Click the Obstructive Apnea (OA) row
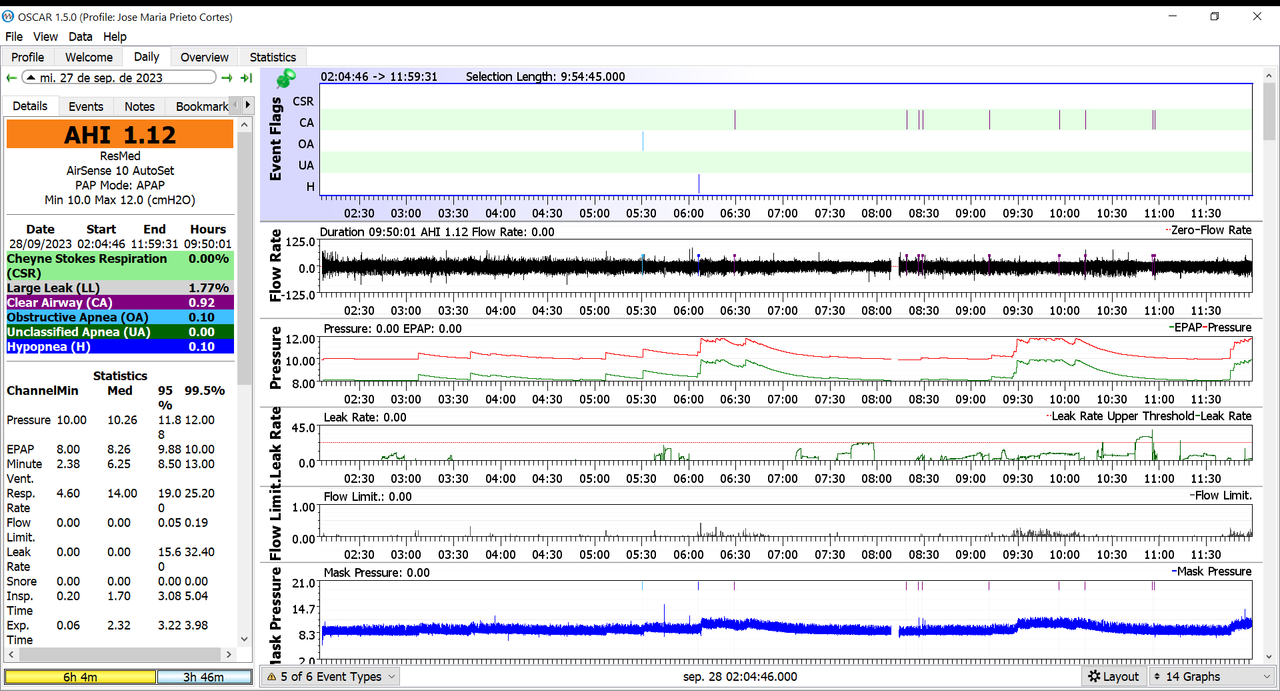This screenshot has width=1280, height=691. 120,317
